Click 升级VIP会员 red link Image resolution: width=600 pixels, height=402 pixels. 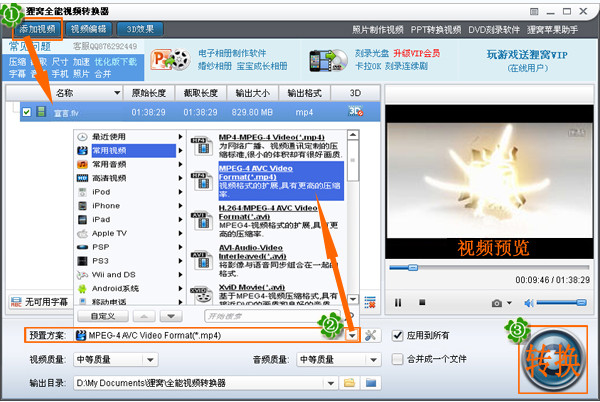(x=417, y=53)
